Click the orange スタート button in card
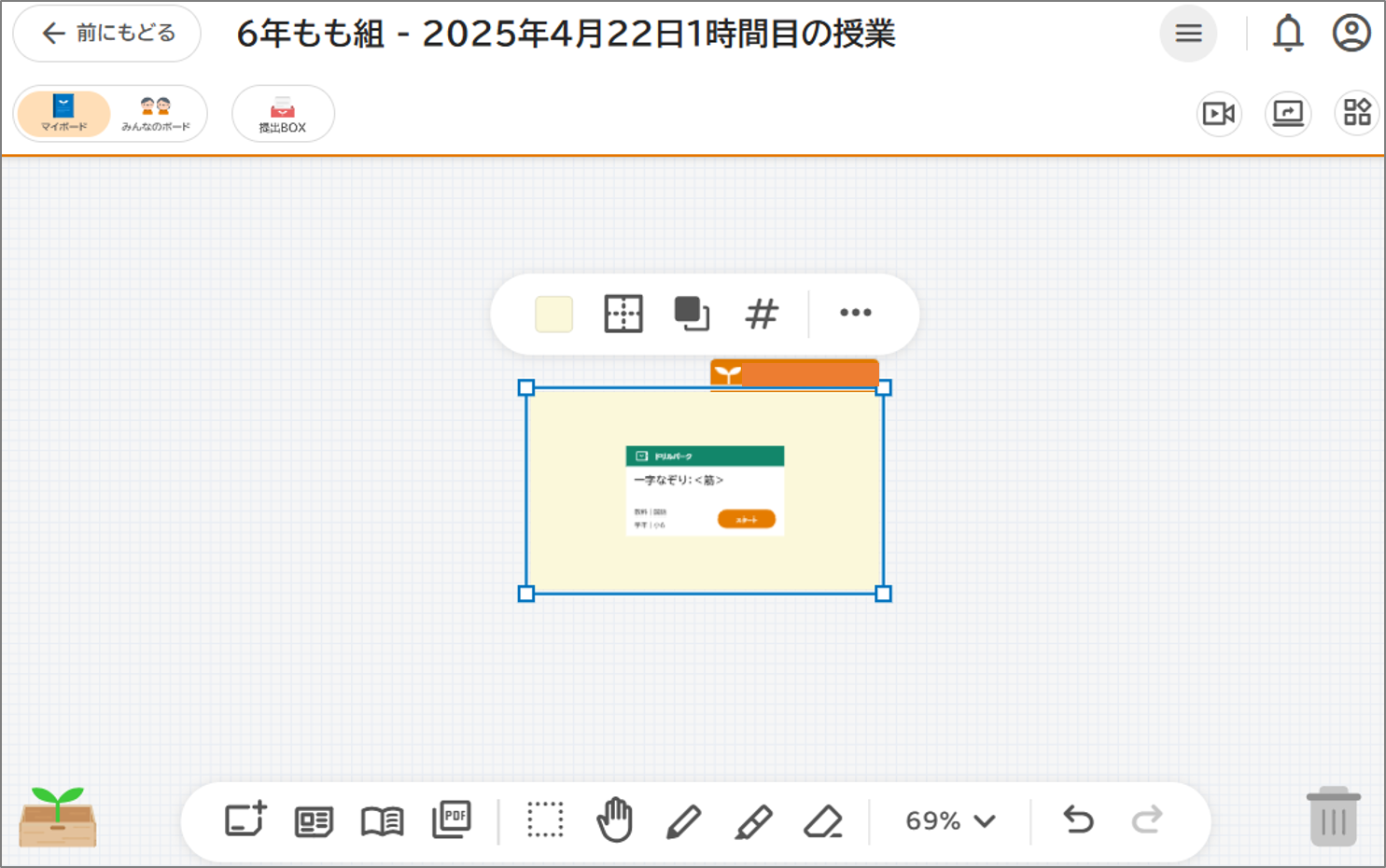The width and height of the screenshot is (1386, 868). coord(747,519)
